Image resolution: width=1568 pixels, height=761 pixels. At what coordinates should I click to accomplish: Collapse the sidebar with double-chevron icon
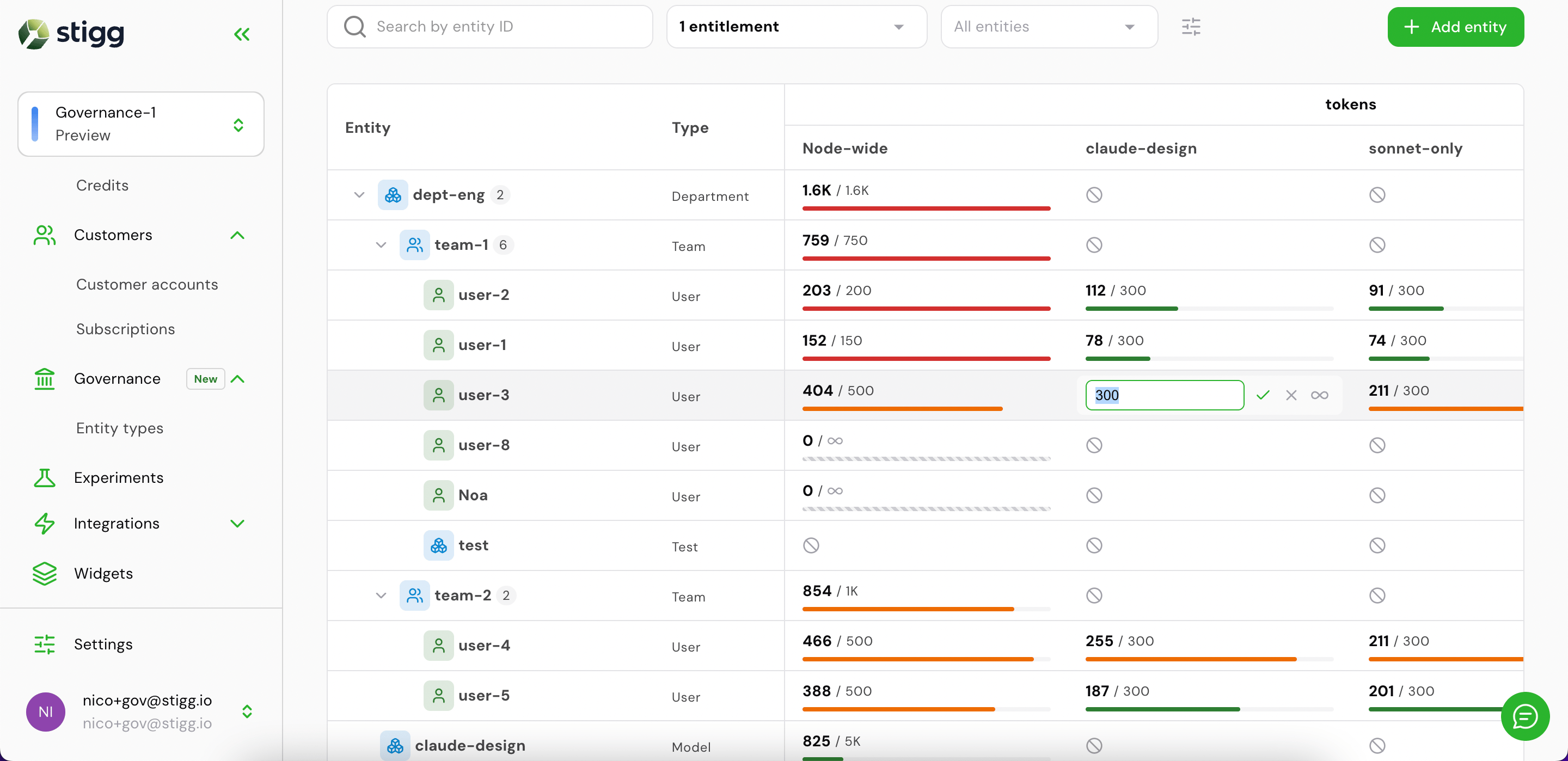[242, 34]
